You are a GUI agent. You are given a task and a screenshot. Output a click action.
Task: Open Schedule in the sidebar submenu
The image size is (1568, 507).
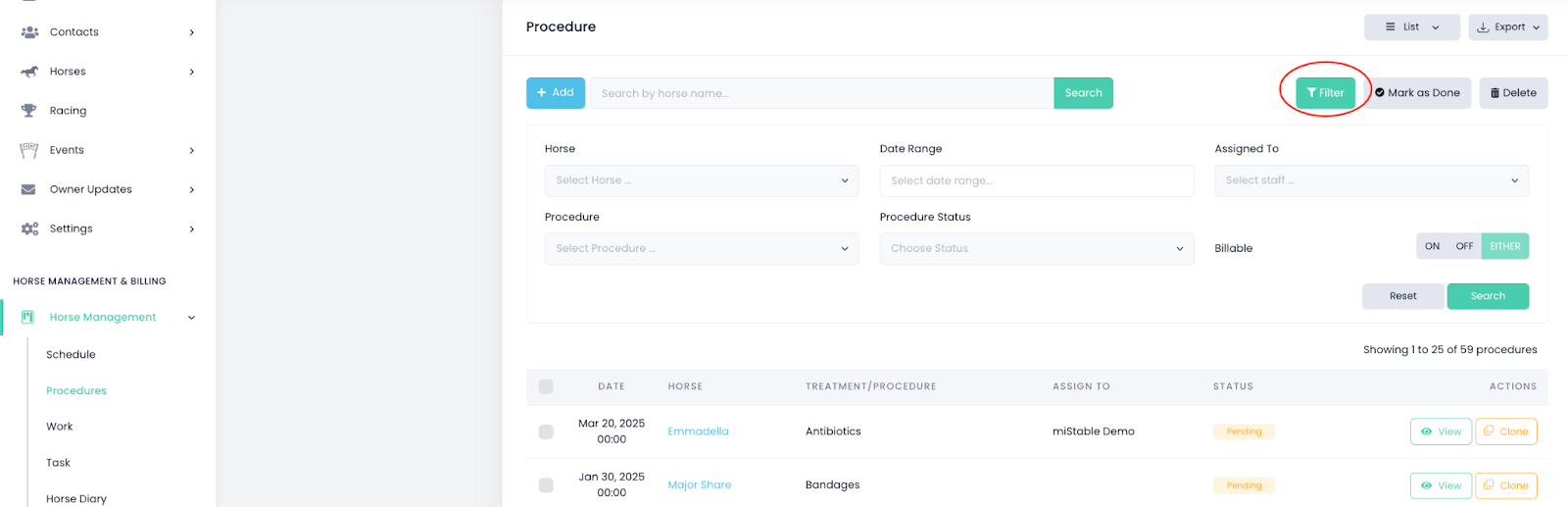pyautogui.click(x=71, y=355)
